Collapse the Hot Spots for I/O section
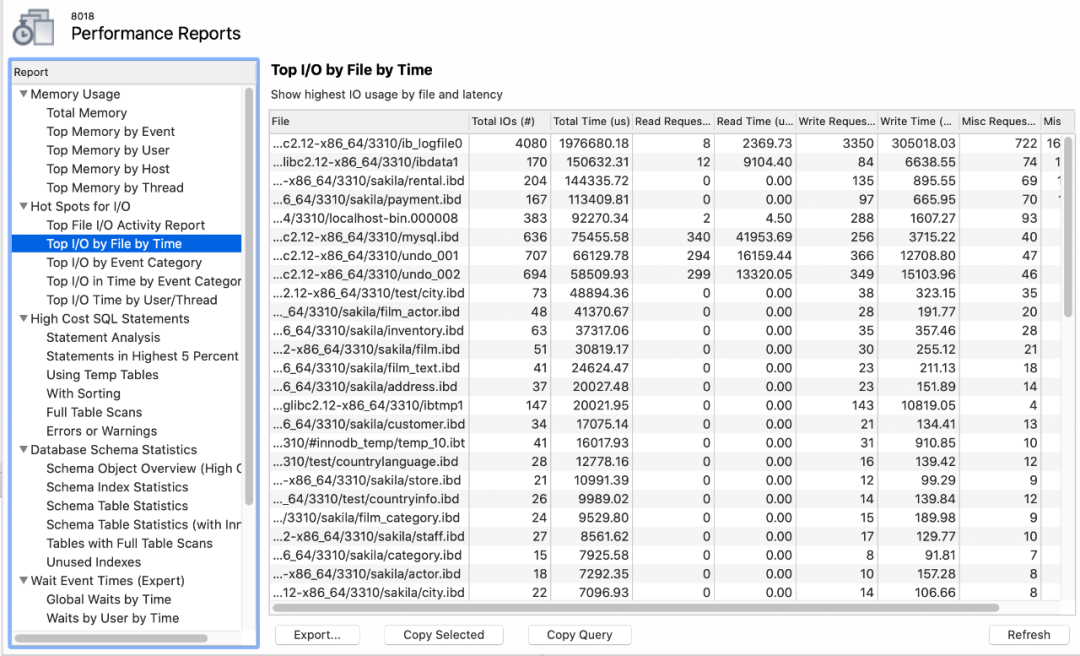Image resolution: width=1080 pixels, height=656 pixels. [23, 207]
